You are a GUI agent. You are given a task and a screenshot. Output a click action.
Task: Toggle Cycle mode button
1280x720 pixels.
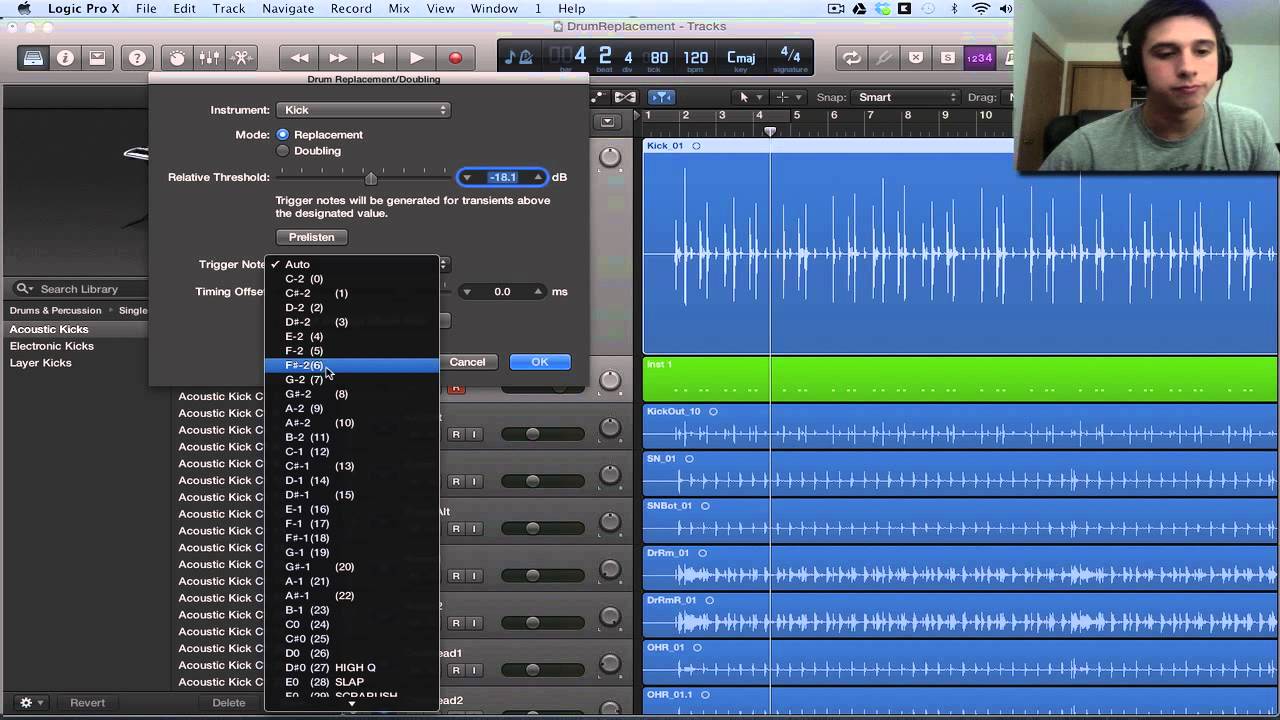[x=851, y=58]
